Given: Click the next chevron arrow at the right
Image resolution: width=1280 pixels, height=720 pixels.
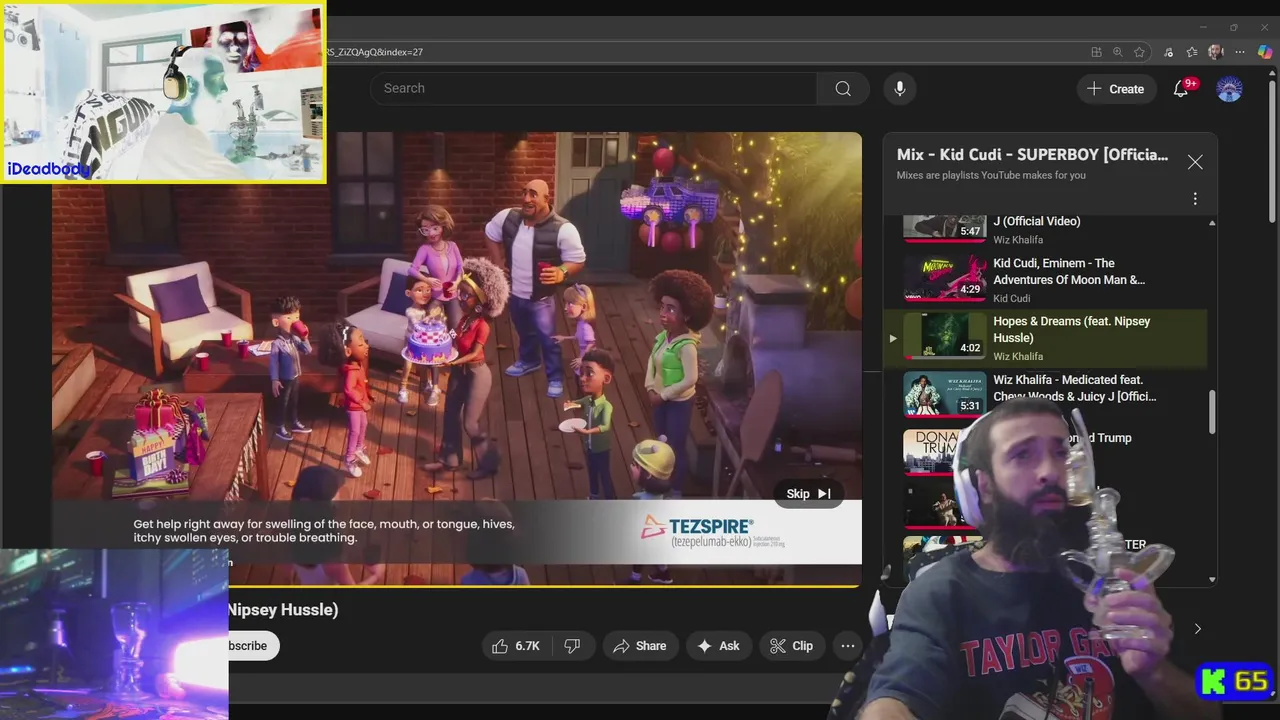Looking at the screenshot, I should pos(1197,629).
